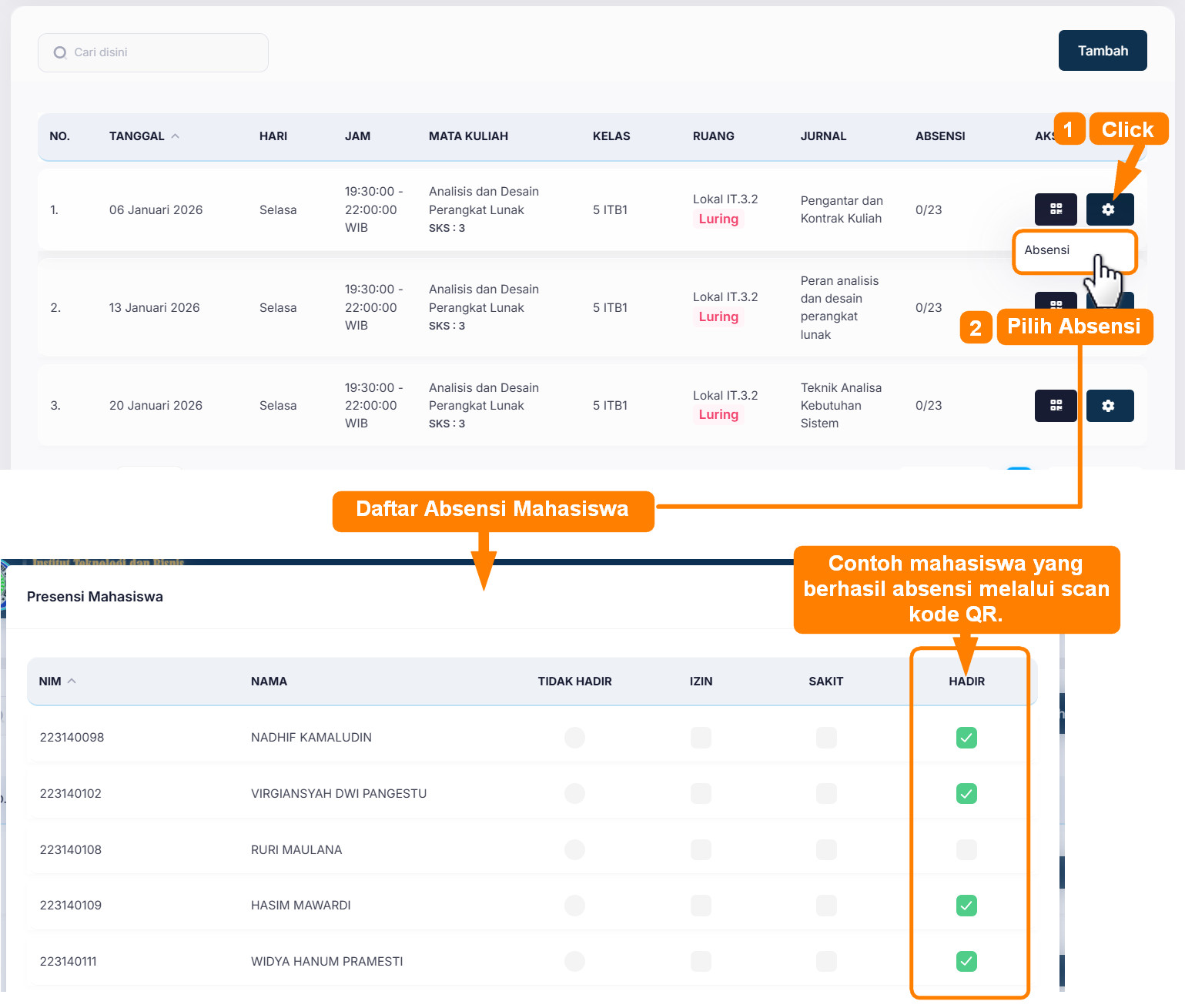Uncheck Hadir for Hasim Mawardi
The width and height of the screenshot is (1185, 1008).
tap(966, 906)
